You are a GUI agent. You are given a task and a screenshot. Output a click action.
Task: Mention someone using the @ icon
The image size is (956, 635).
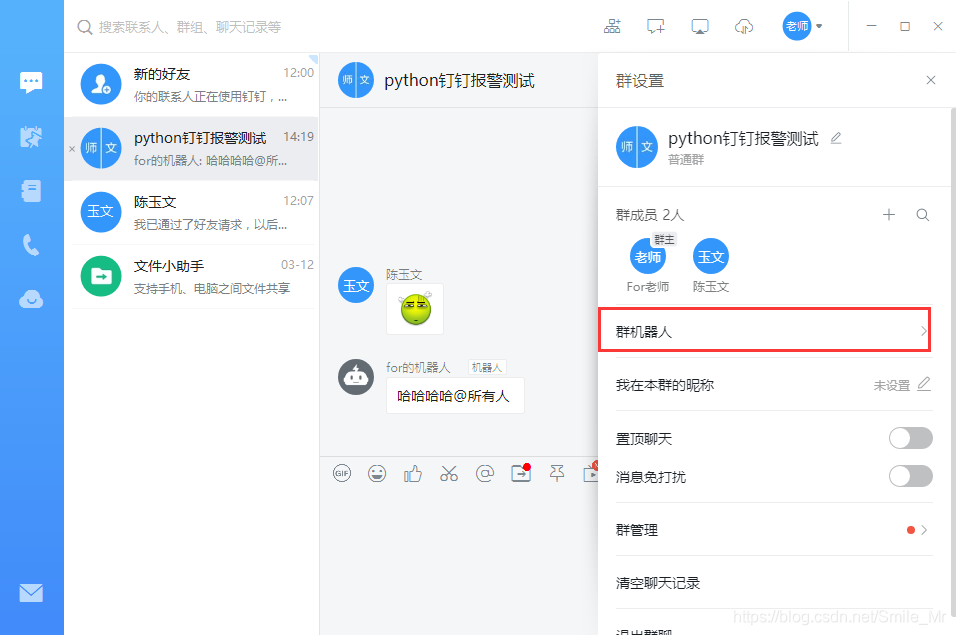[x=485, y=473]
